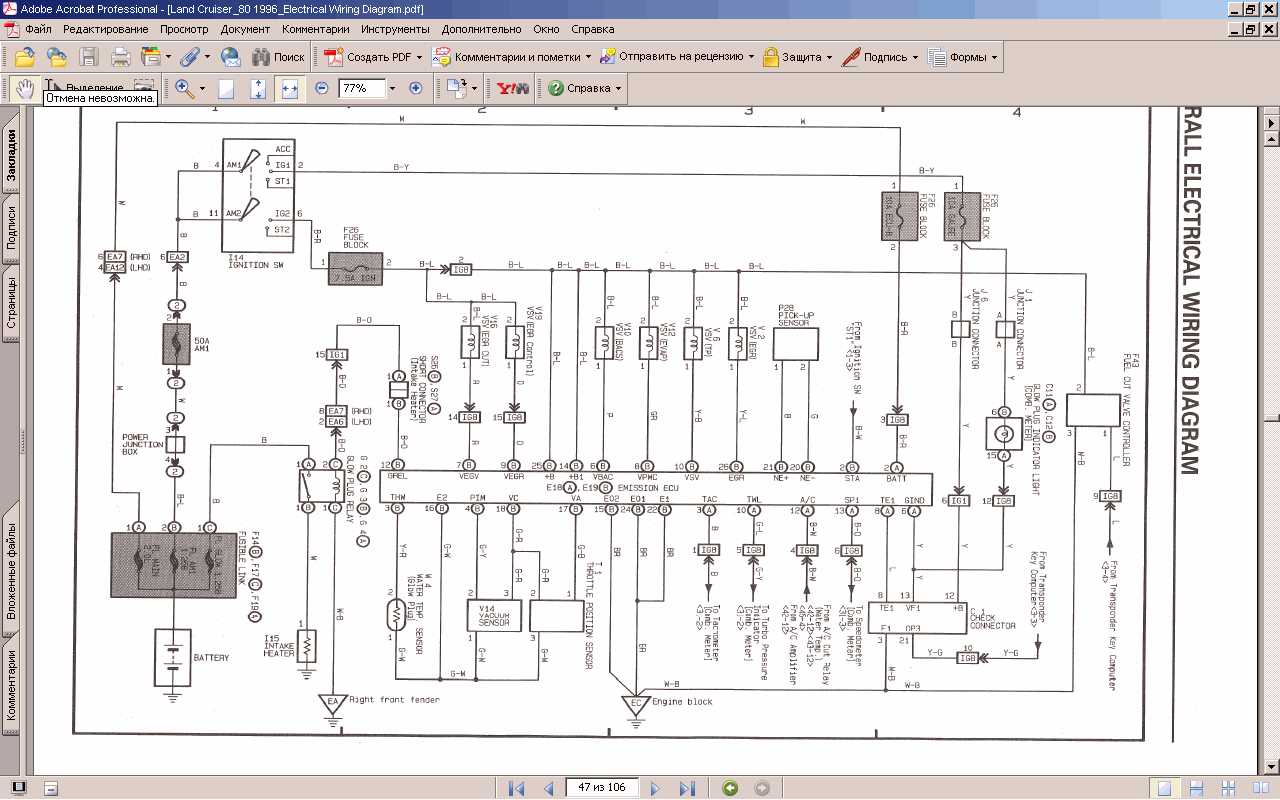Image resolution: width=1280 pixels, height=800 pixels.
Task: Click the page number input field
Action: [602, 788]
